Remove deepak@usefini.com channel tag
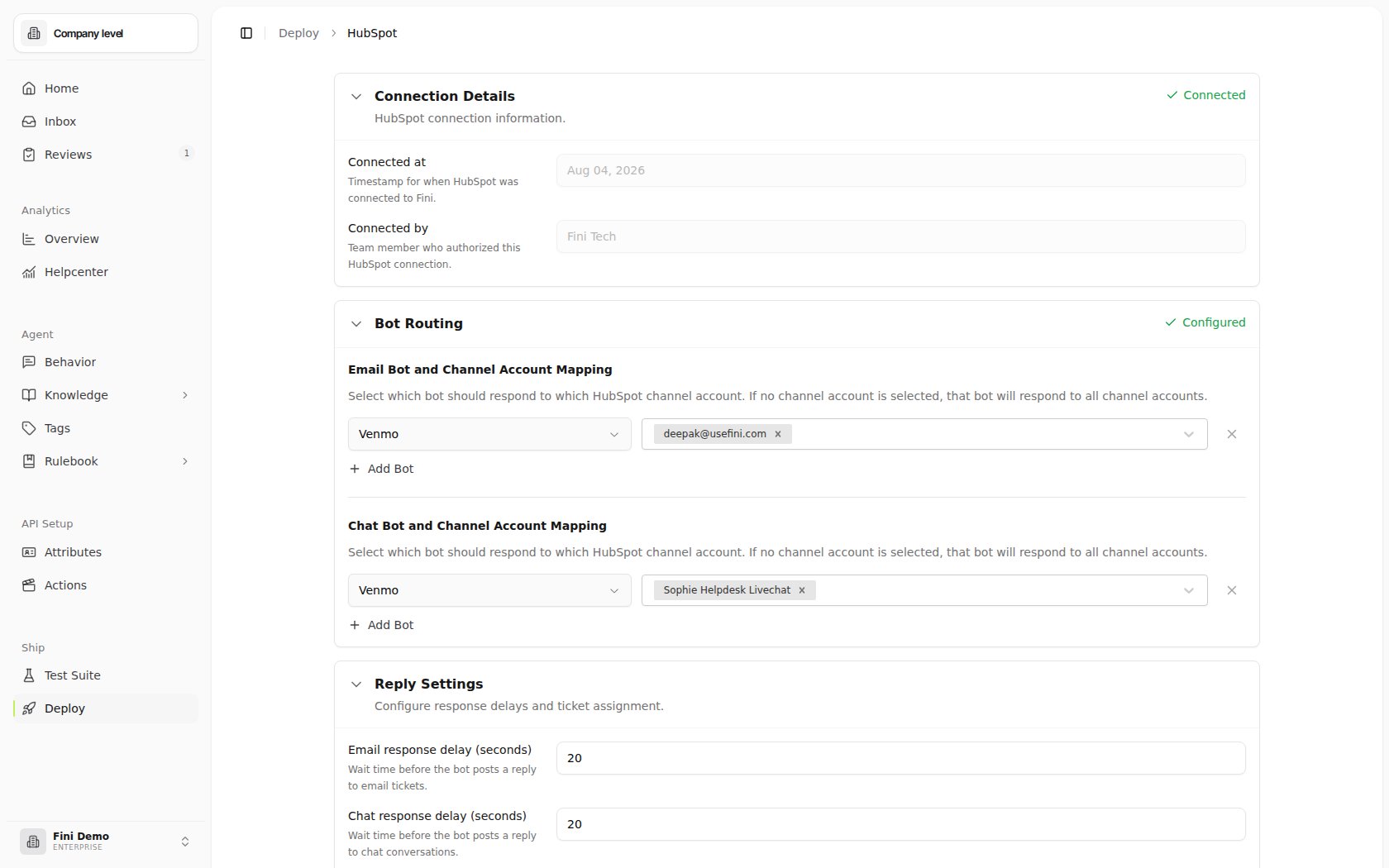The image size is (1389, 868). 778,434
